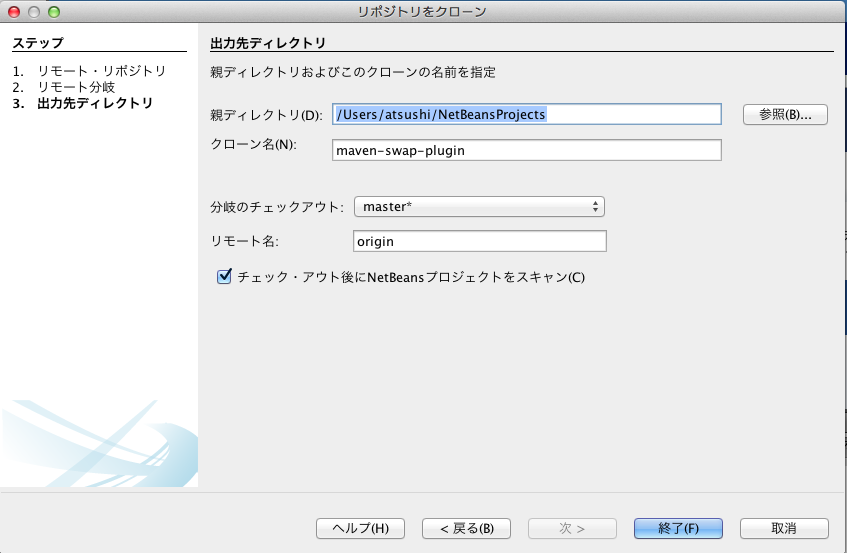Go back using the < 戻る(B) button
847x553 pixels.
pos(465,528)
